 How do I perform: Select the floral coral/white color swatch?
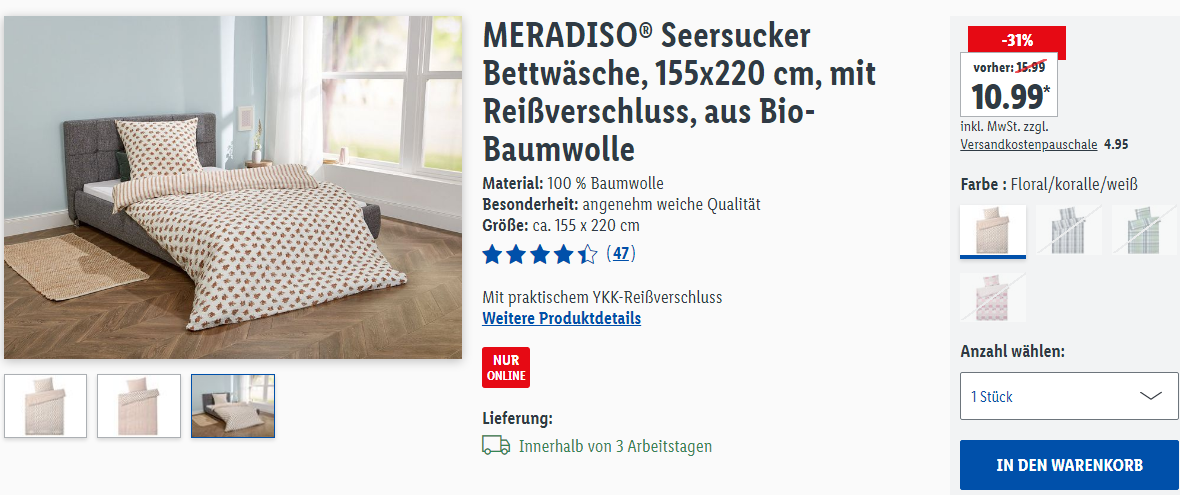click(993, 231)
